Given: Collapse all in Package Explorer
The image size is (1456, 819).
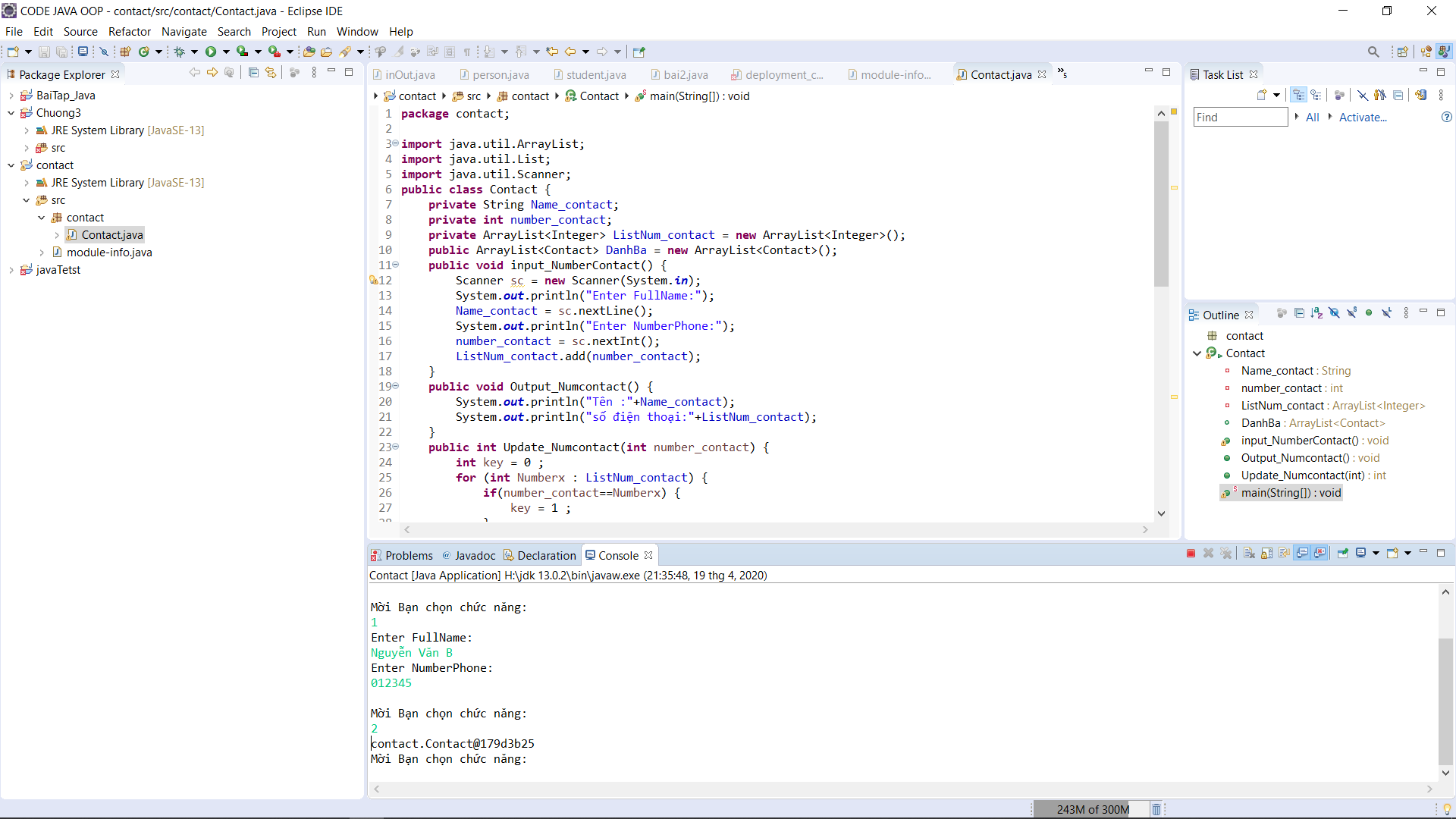Looking at the screenshot, I should (253, 73).
